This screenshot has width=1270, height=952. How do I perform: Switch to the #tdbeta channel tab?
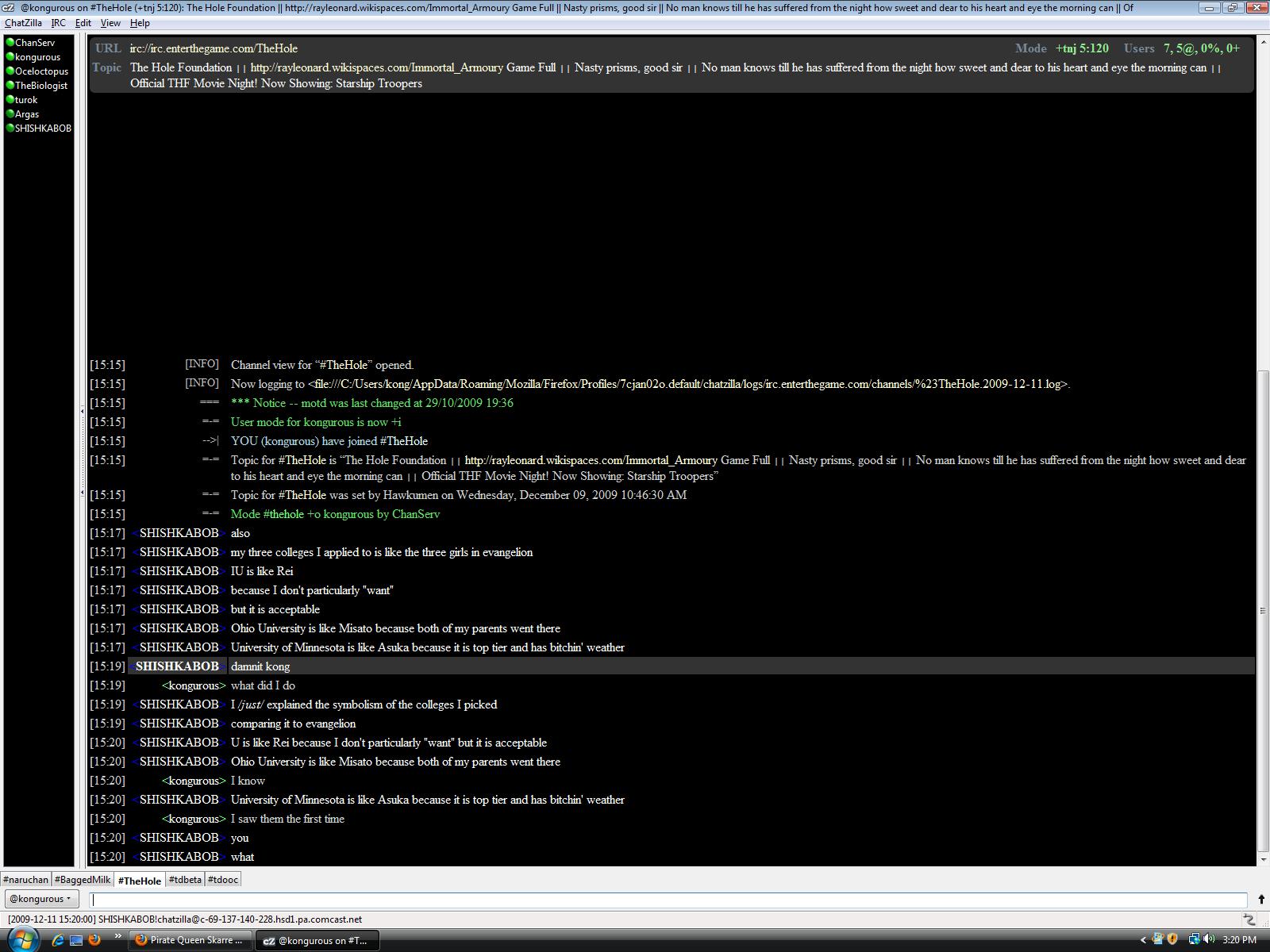click(x=185, y=880)
